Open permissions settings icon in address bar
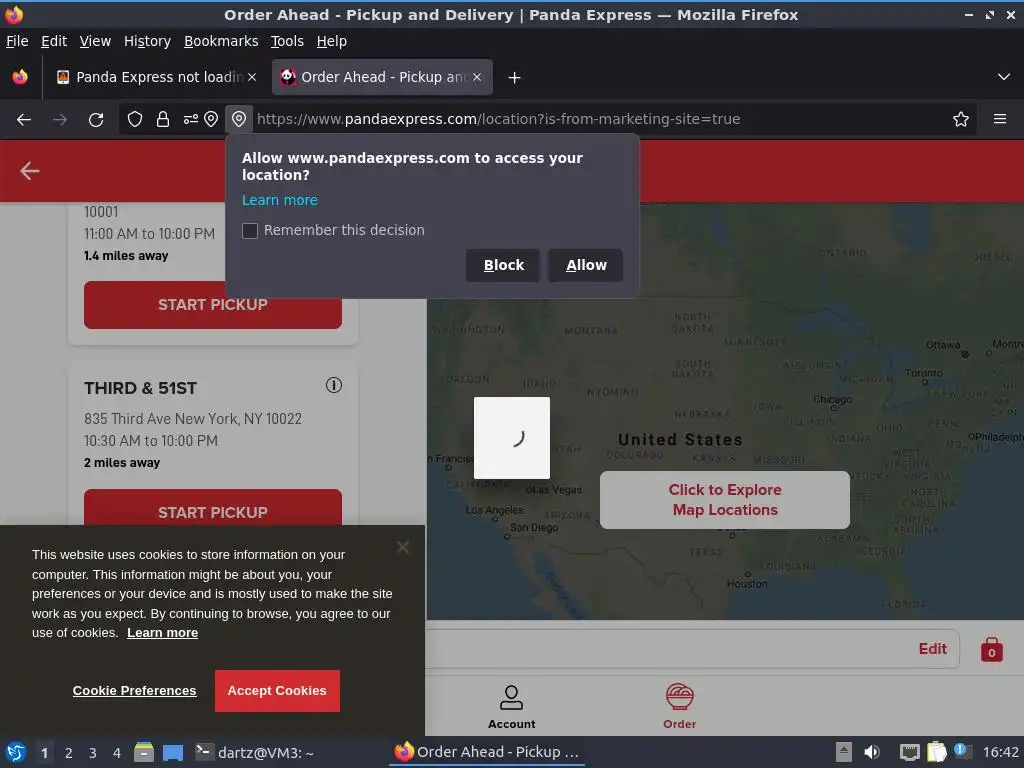This screenshot has height=768, width=1024. coord(191,119)
